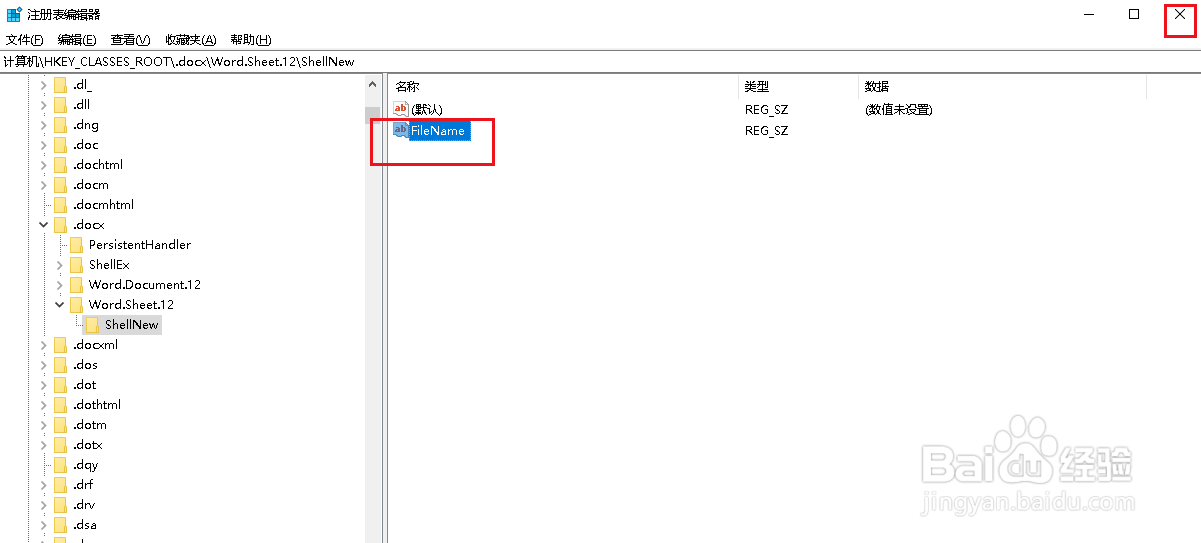This screenshot has width=1201, height=543.
Task: Select the Word.Sheet.12 folder icon
Action: (76, 305)
